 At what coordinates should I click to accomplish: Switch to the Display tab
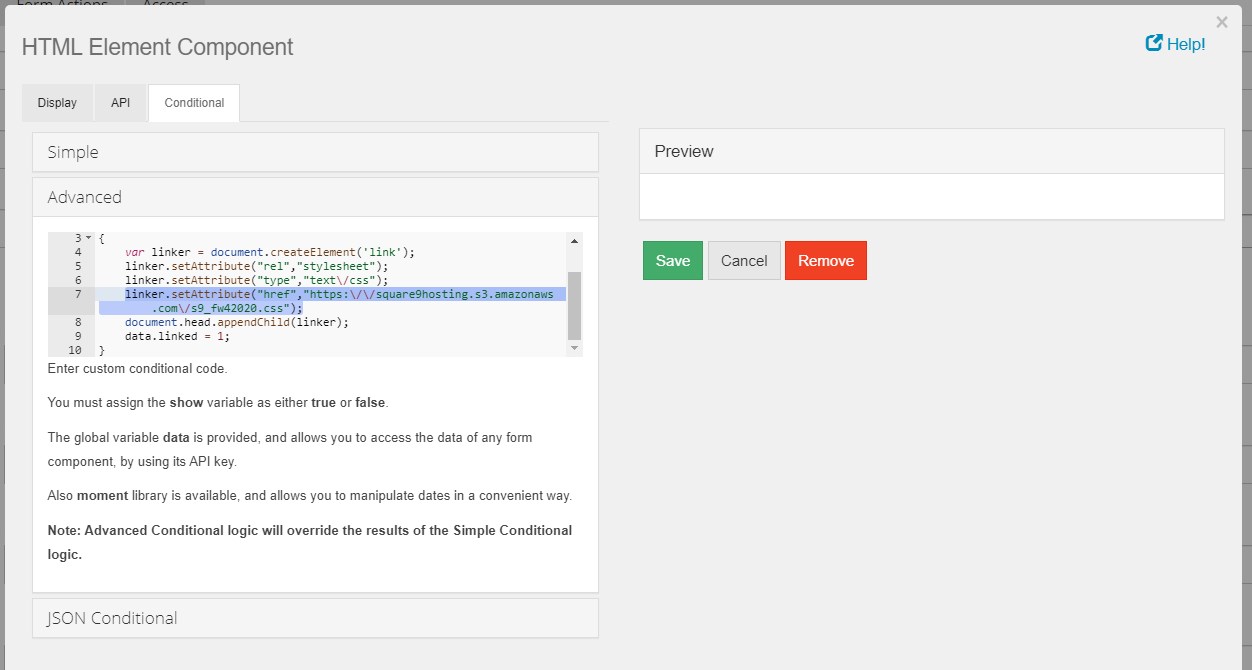57,103
